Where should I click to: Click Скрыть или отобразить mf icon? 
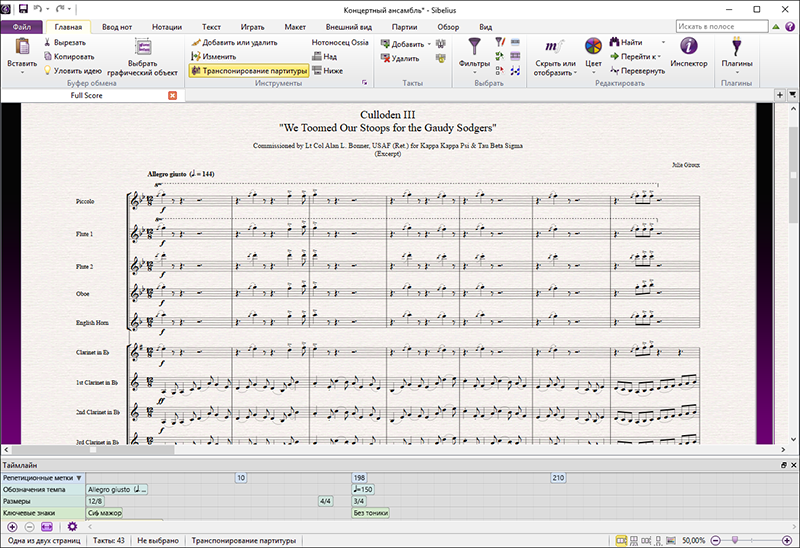[555, 46]
